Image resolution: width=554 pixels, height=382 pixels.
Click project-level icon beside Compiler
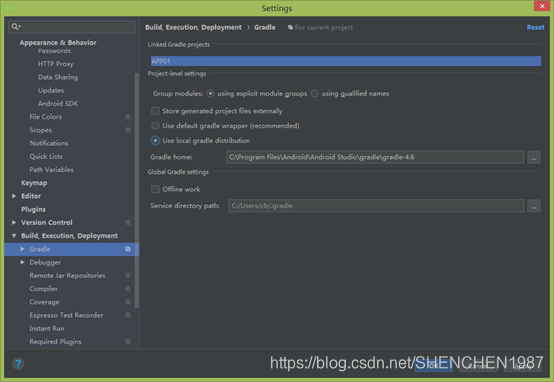point(128,289)
